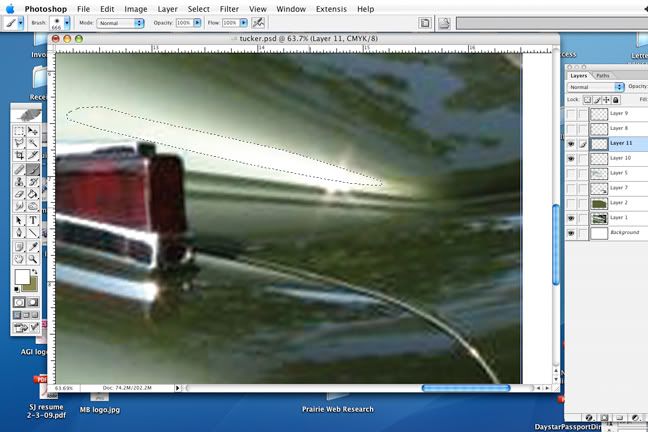
Task: Select the Rectangular Marquee tool
Action: [19, 131]
